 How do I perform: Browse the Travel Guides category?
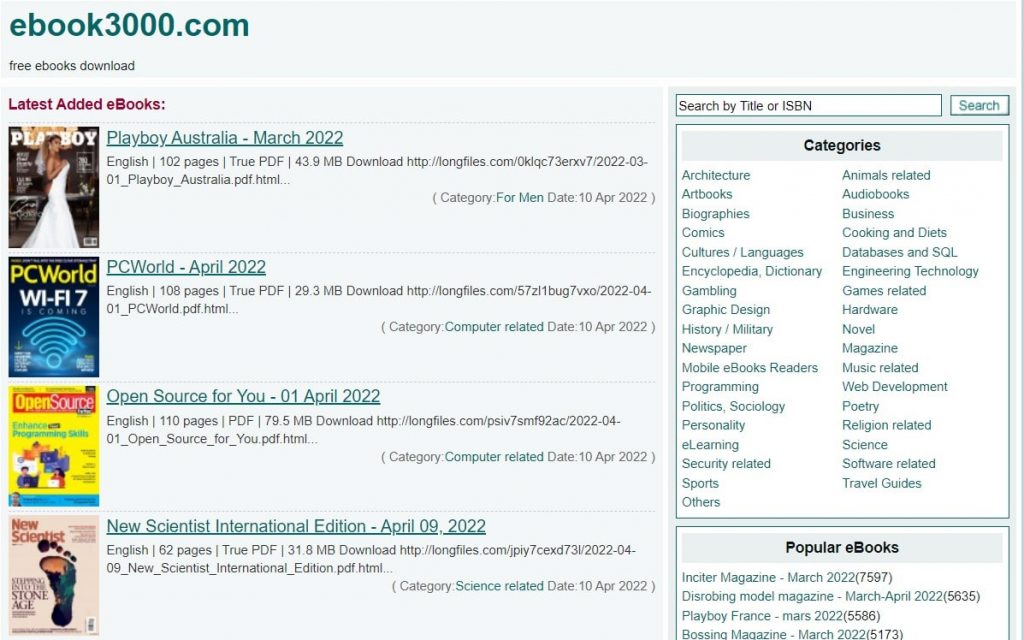[x=881, y=483]
